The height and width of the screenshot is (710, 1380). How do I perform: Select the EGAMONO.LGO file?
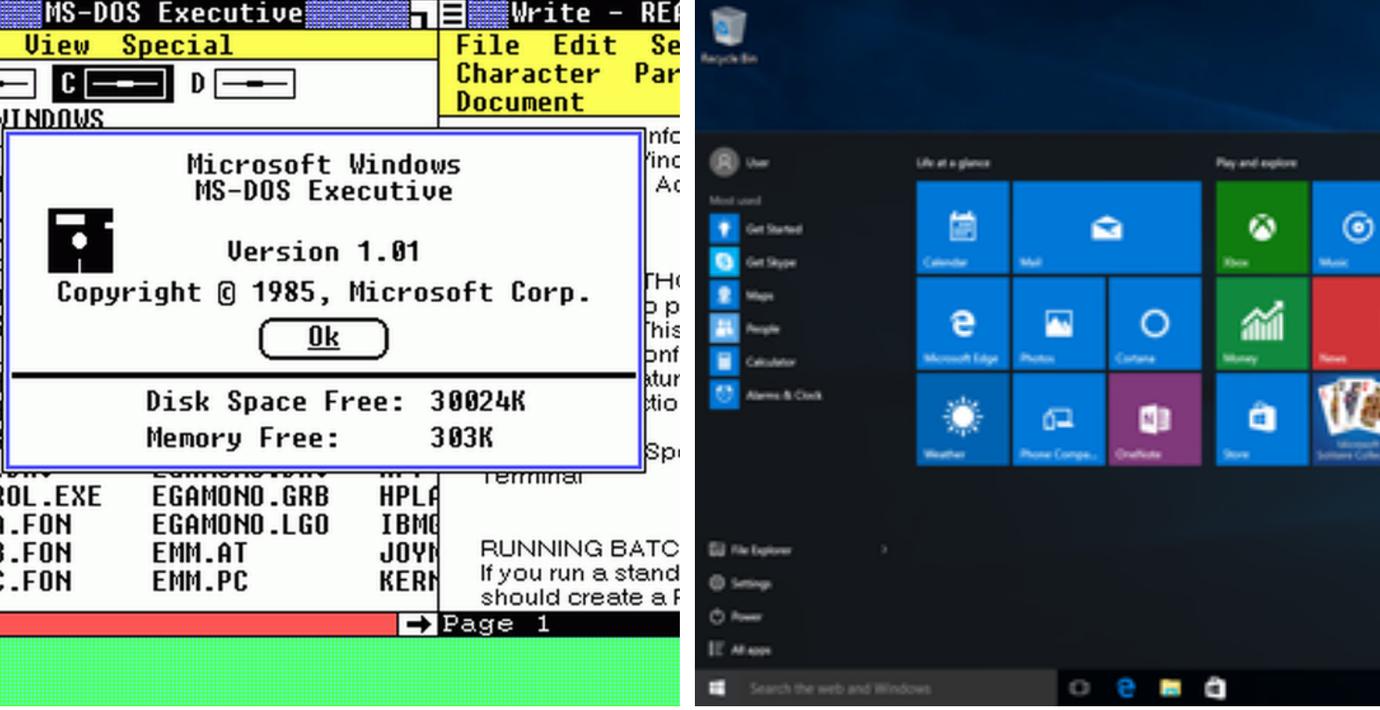coord(240,525)
